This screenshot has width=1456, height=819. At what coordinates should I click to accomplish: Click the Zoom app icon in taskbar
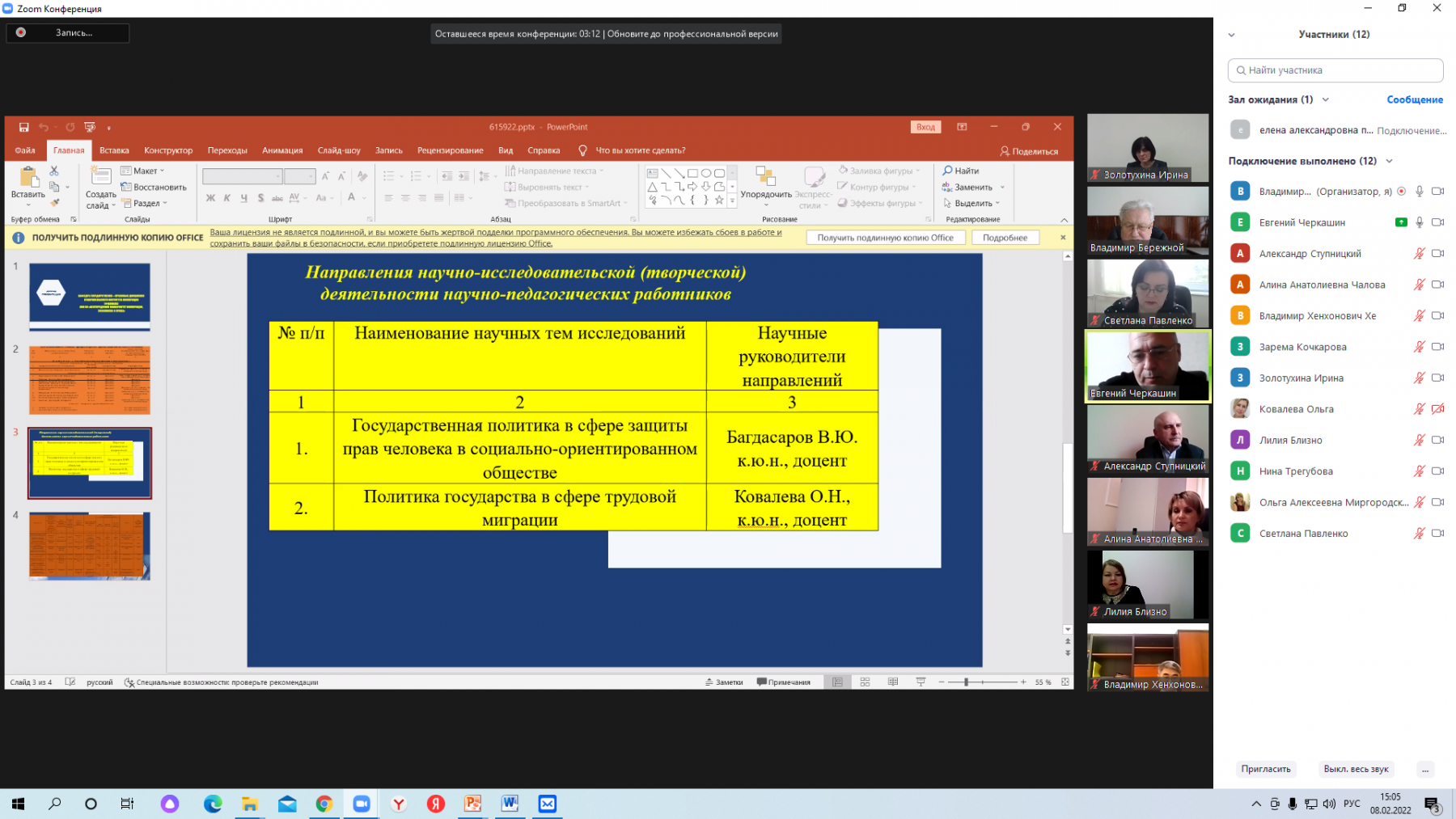361,804
